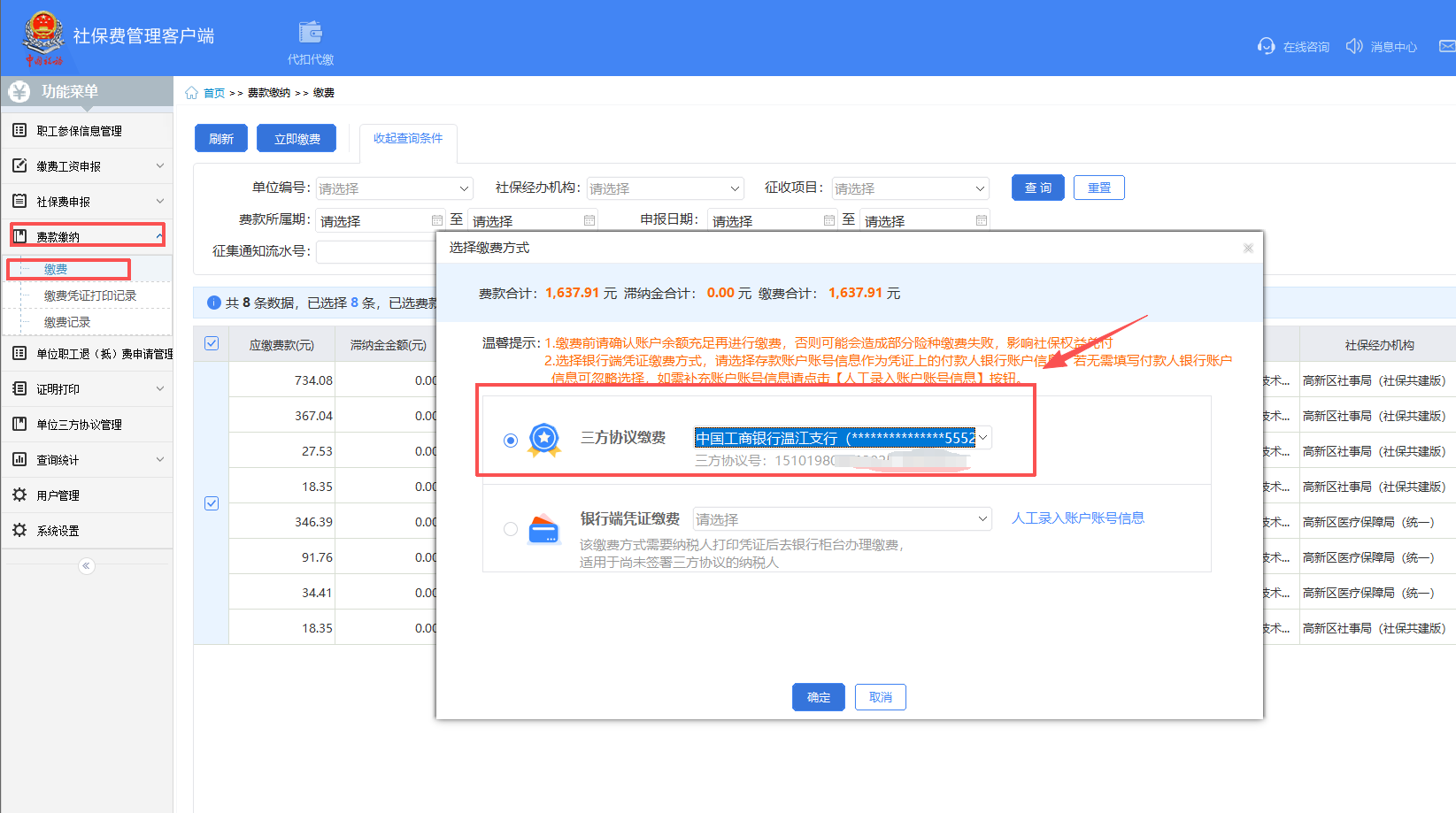Click the 确定 button in dialog
Image resolution: width=1456 pixels, height=813 pixels.
818,697
